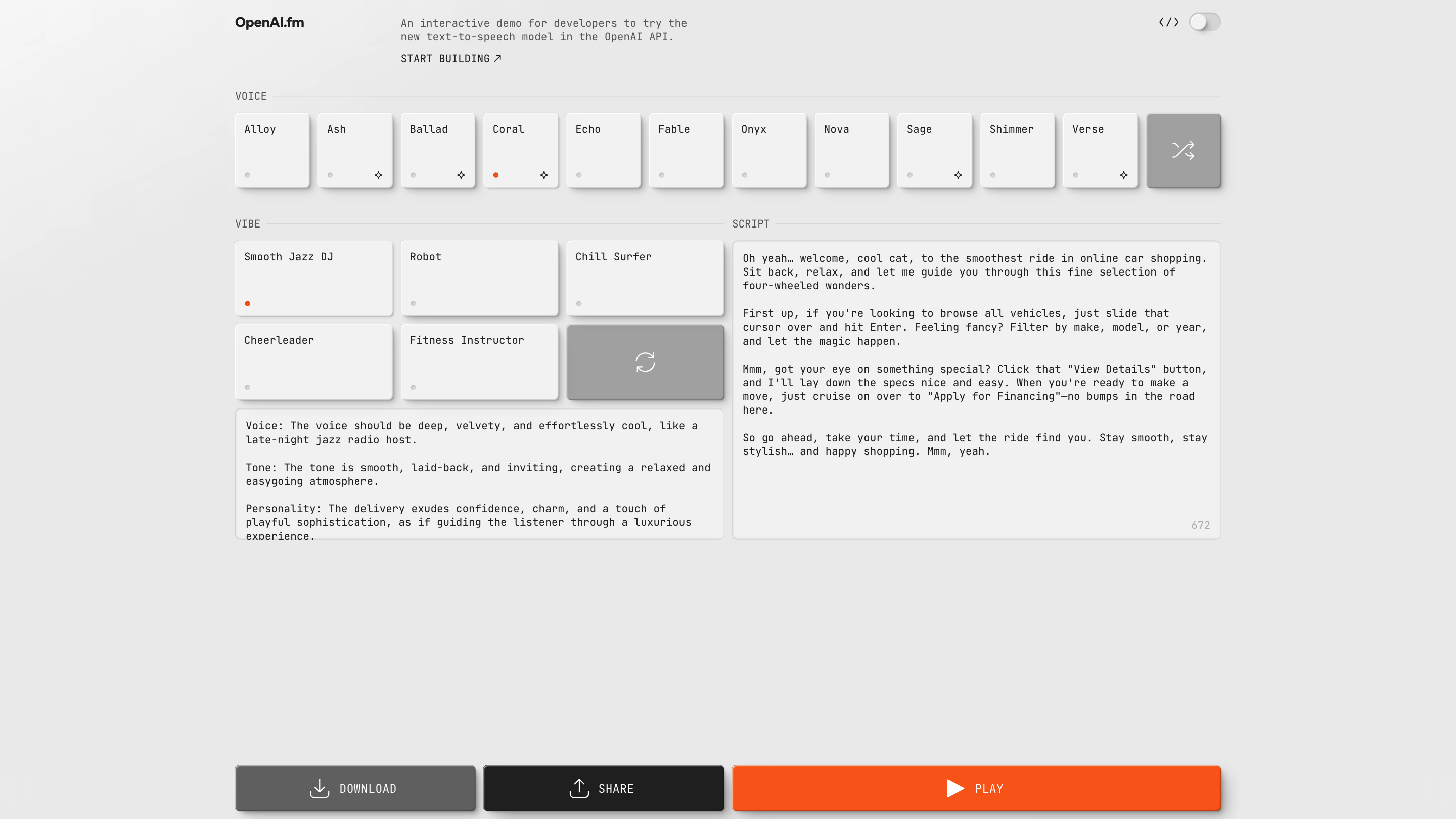Select the Alloy voice
This screenshot has width=1456, height=819.
272,150
